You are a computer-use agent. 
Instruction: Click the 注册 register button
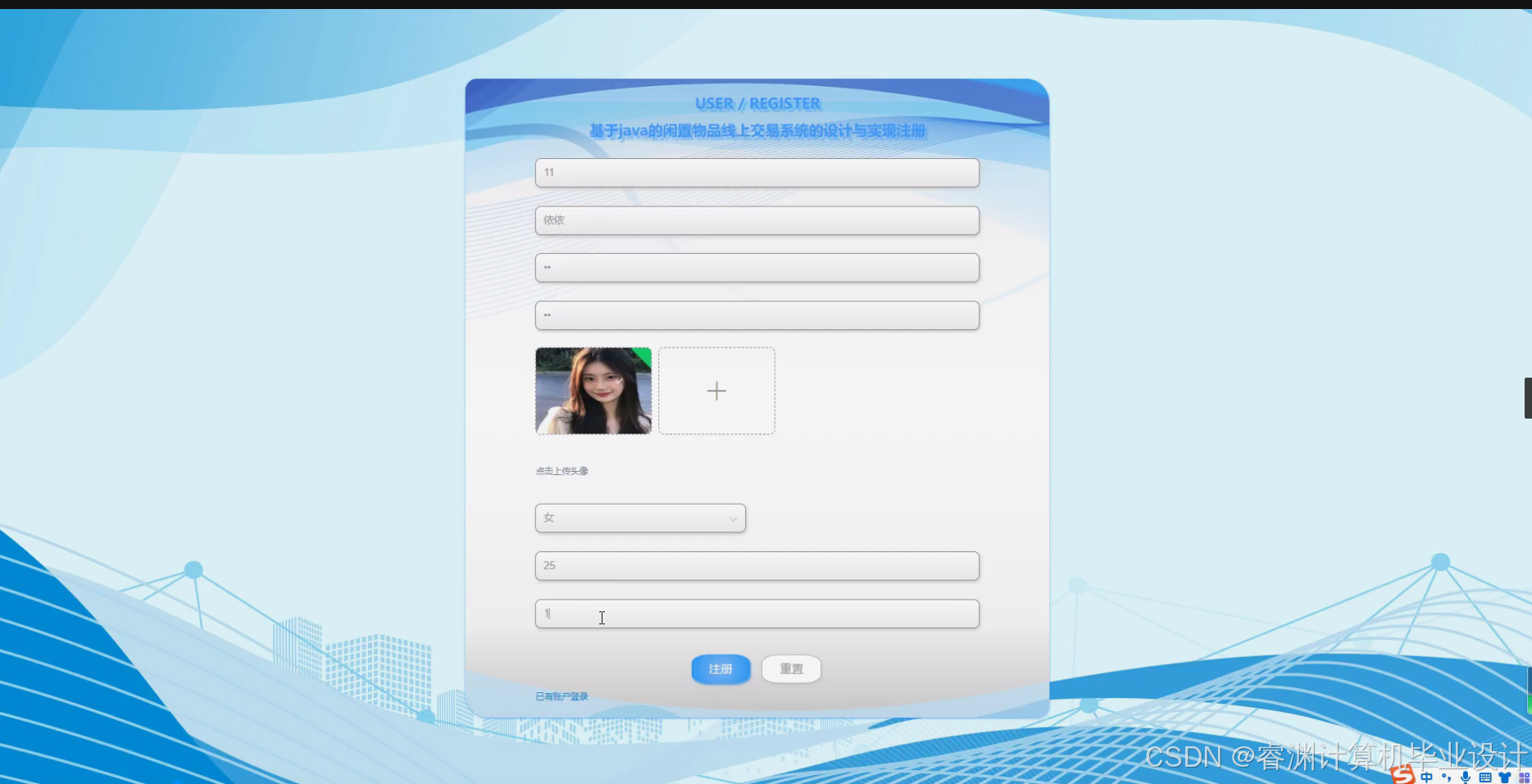coord(720,668)
